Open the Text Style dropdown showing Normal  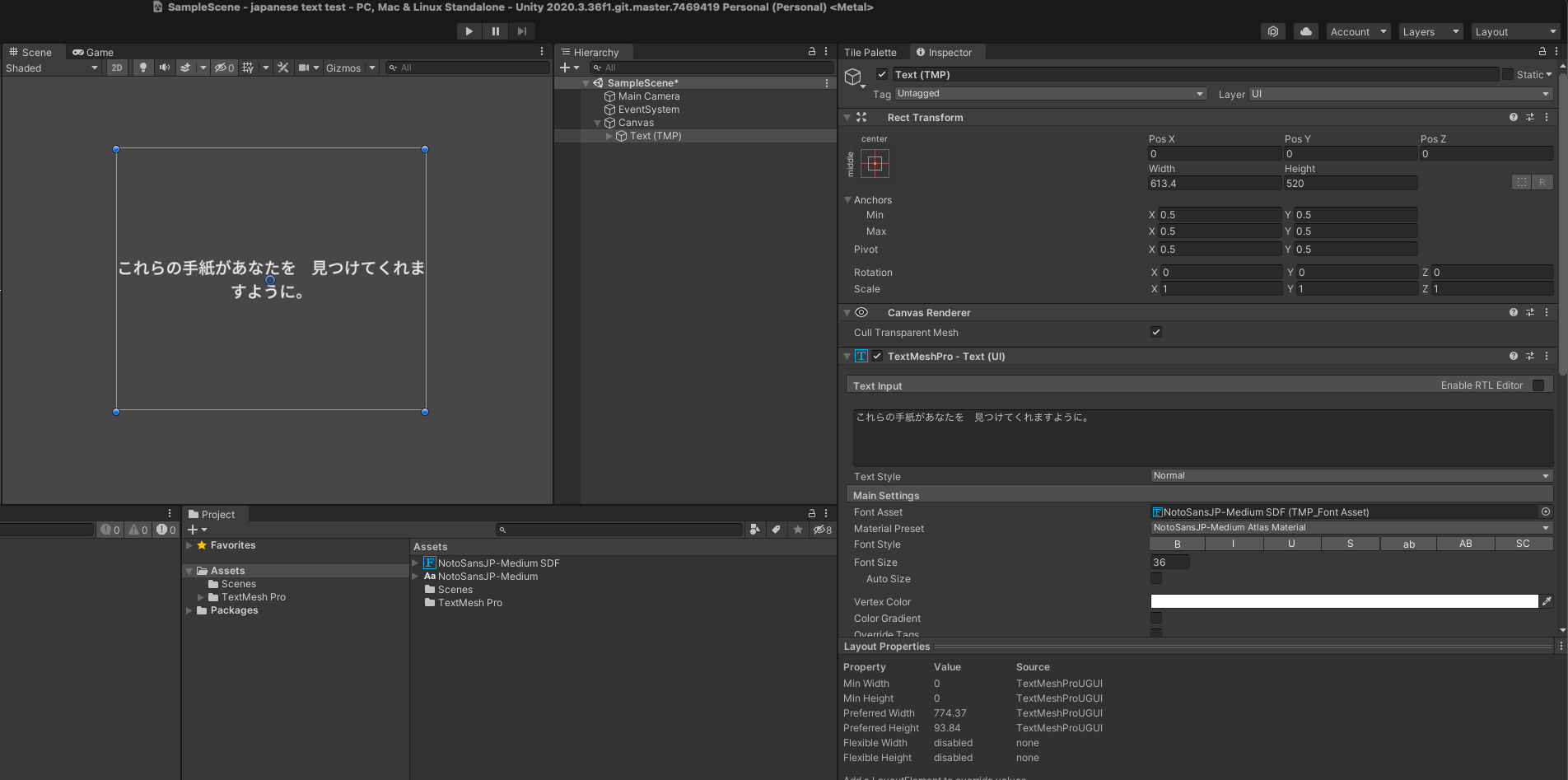[x=1351, y=476]
